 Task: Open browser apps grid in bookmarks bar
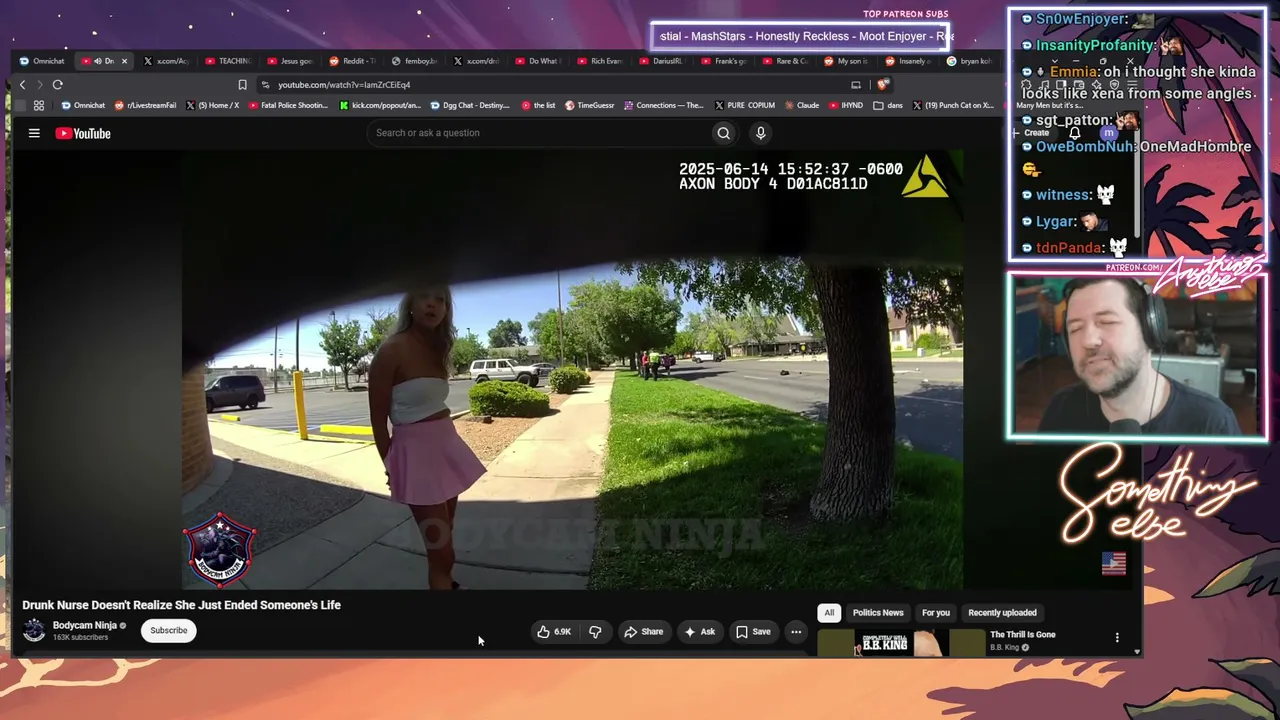coord(39,105)
